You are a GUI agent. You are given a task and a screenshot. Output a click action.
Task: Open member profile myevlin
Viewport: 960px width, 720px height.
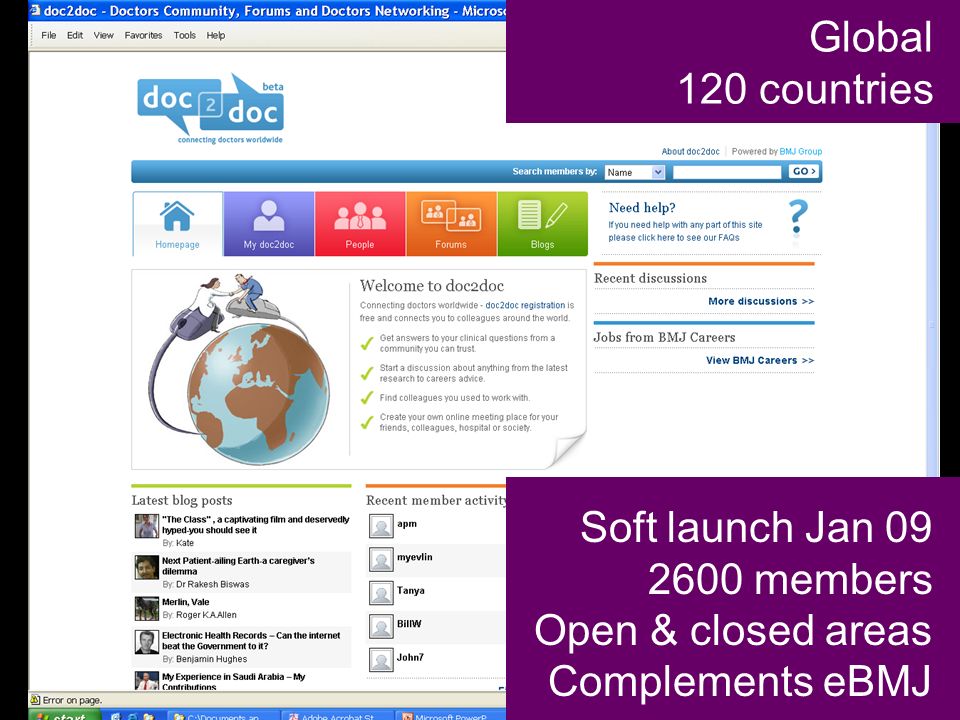(x=414, y=557)
